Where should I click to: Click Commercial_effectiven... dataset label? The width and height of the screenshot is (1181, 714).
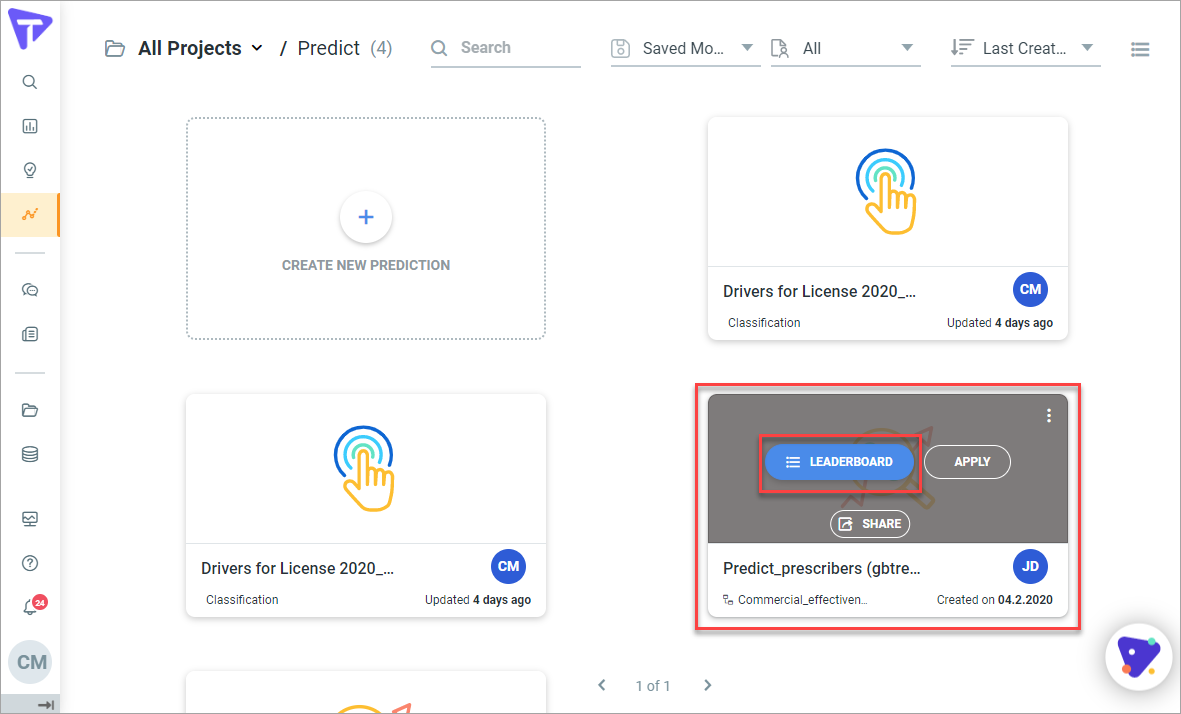pyautogui.click(x=802, y=600)
